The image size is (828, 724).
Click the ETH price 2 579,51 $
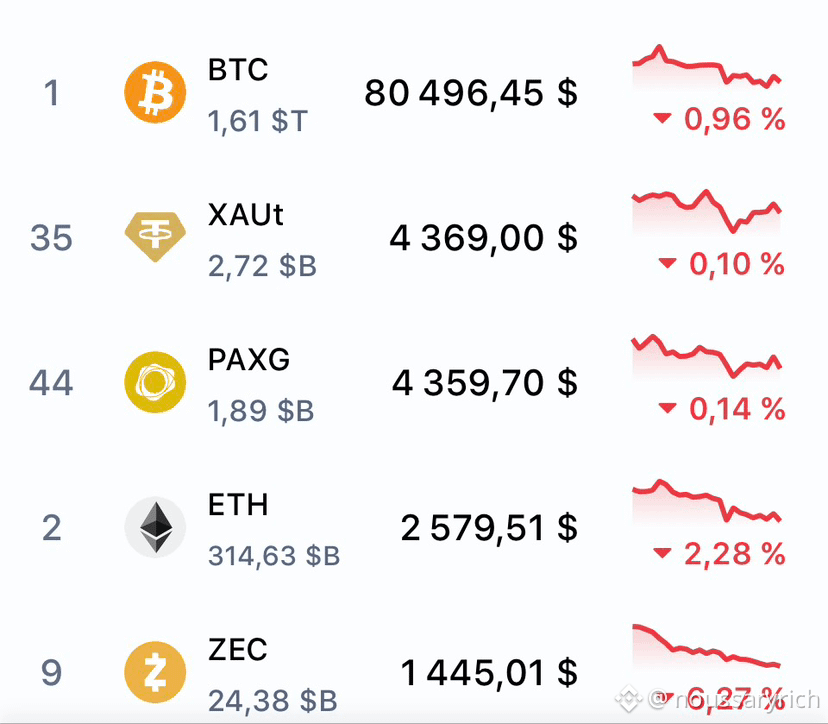pos(489,528)
